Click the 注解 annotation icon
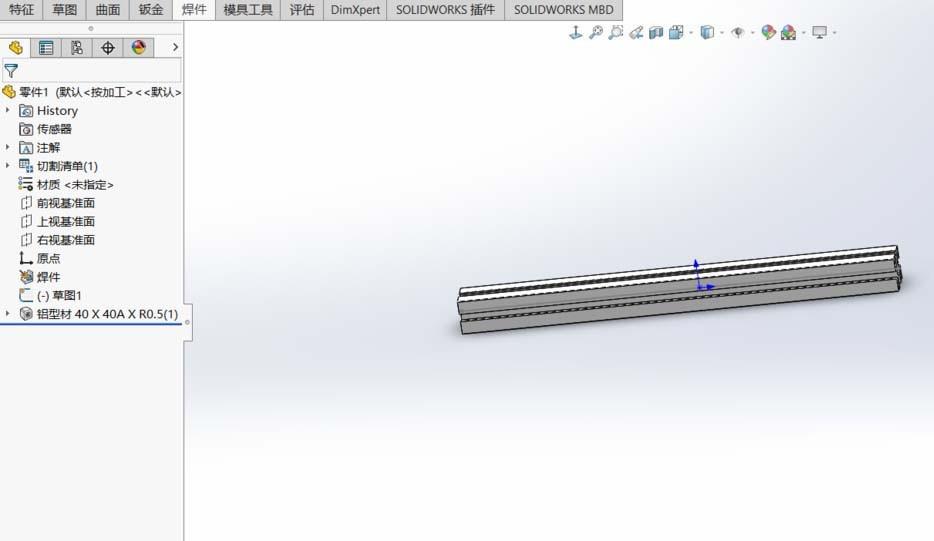 click(x=26, y=148)
